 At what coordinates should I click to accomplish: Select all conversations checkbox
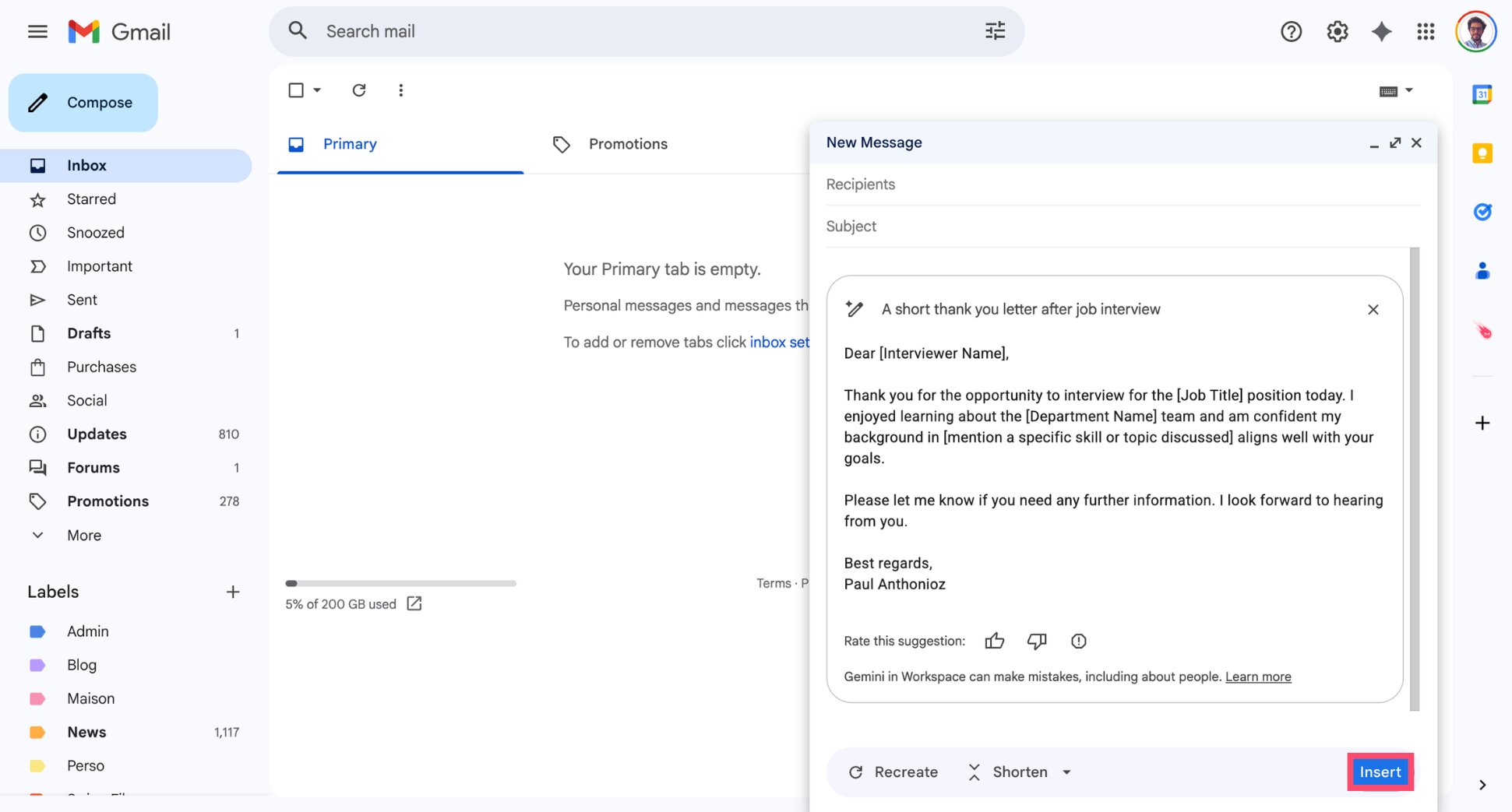coord(297,90)
